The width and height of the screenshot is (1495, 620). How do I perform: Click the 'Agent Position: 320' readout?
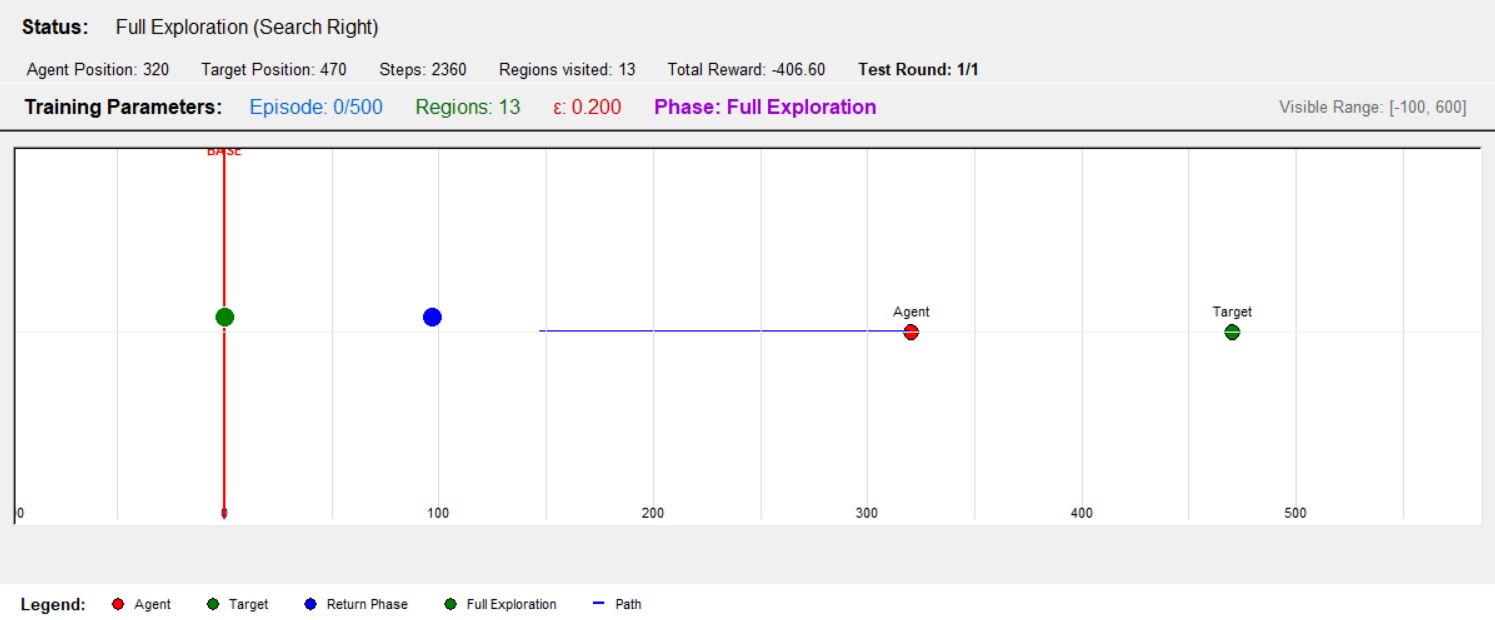(98, 70)
